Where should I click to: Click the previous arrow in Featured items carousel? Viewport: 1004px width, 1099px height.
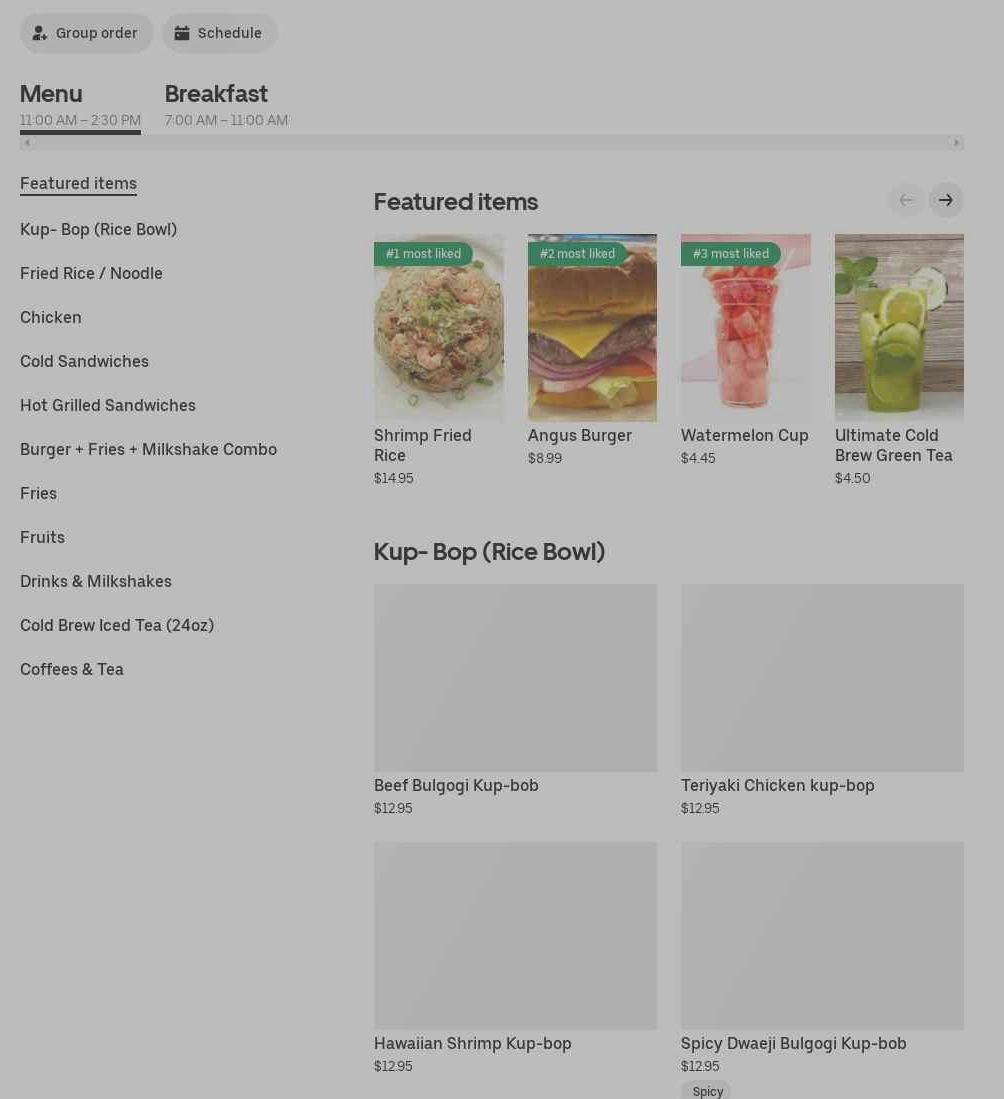tap(906, 200)
